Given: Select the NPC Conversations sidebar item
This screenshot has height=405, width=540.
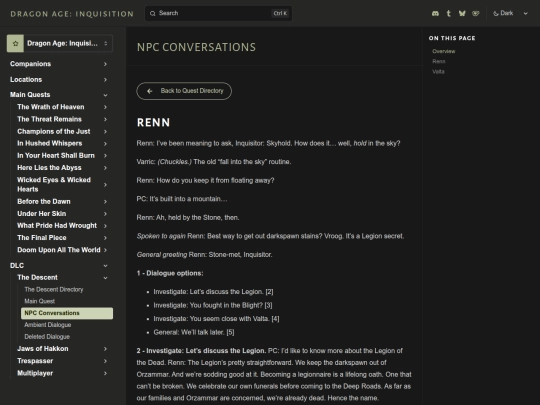Looking at the screenshot, I should click(67, 313).
